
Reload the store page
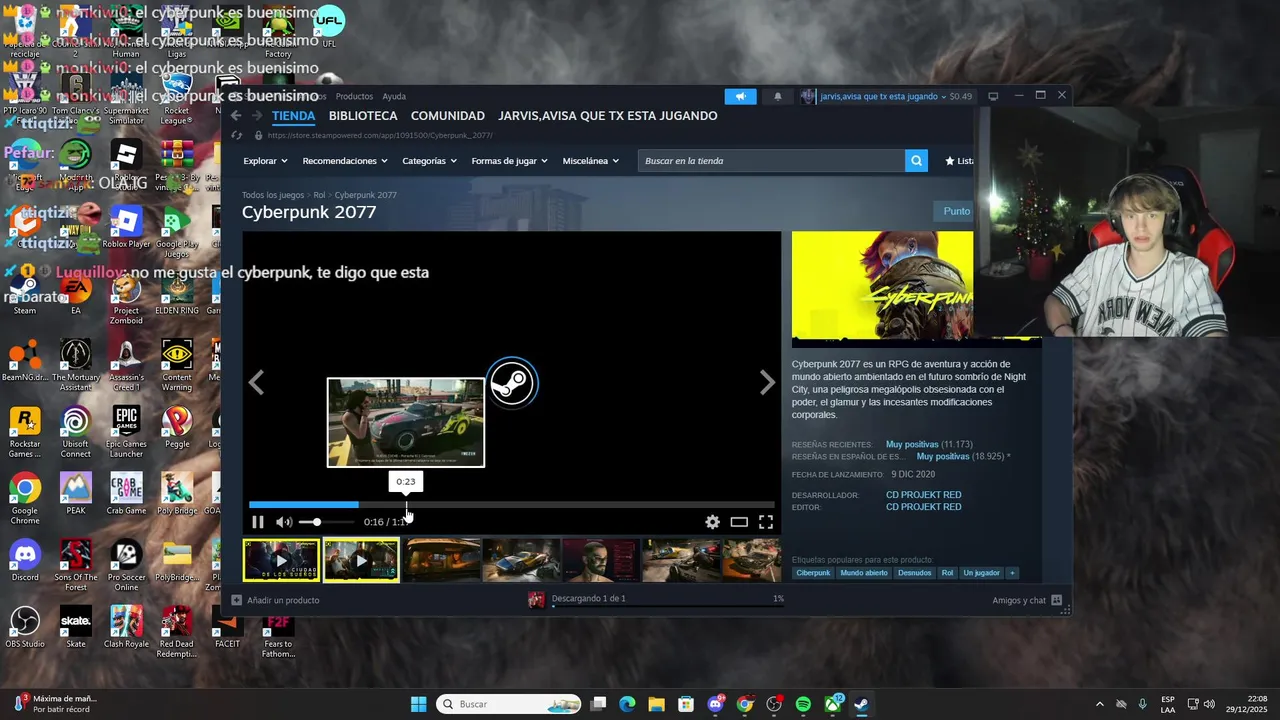coord(236,135)
